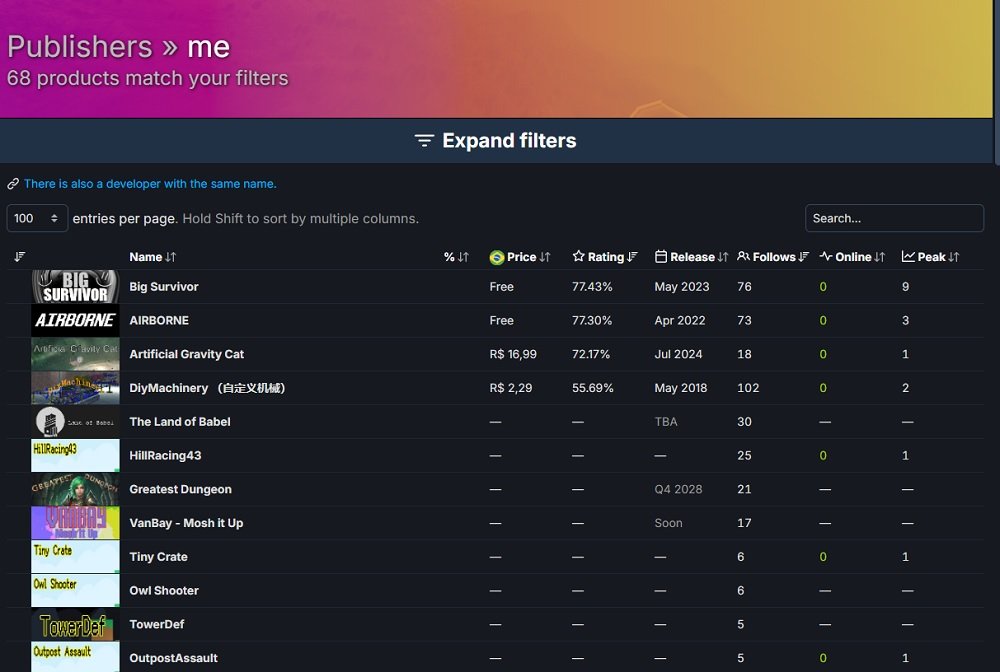Follow the developer with same name link
1000x672 pixels.
tap(150, 184)
